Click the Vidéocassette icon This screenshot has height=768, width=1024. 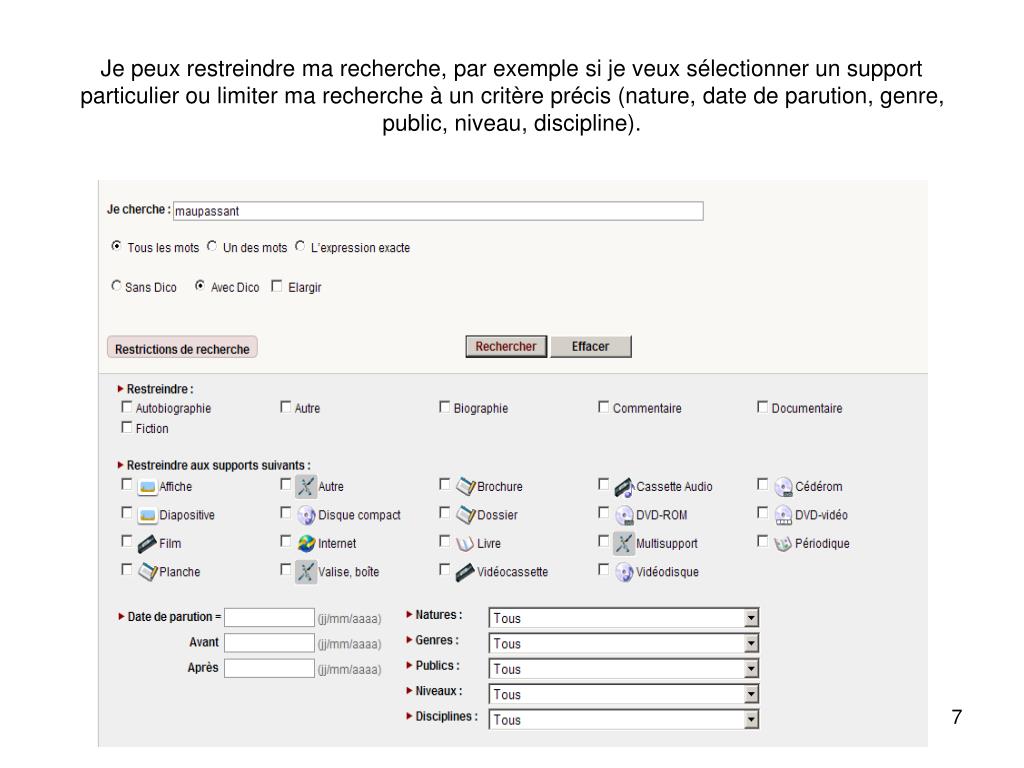(465, 572)
